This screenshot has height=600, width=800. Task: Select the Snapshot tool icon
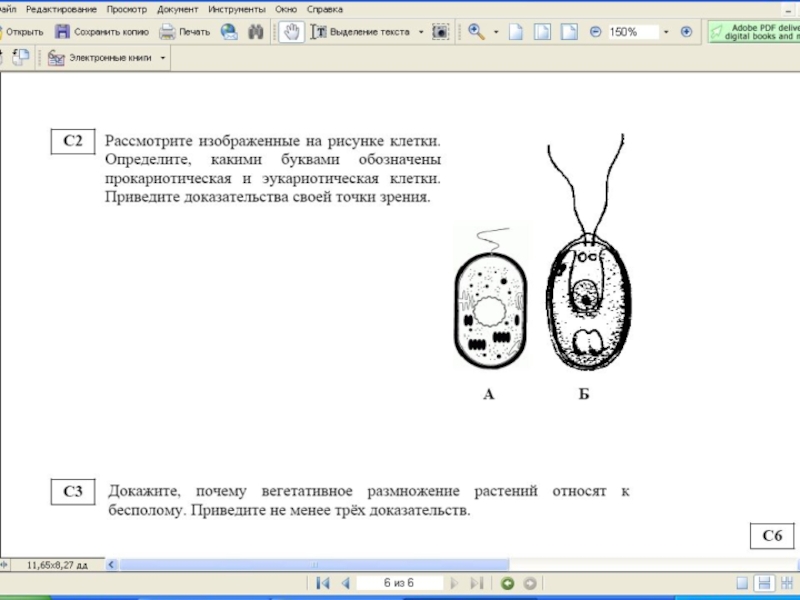[x=440, y=32]
